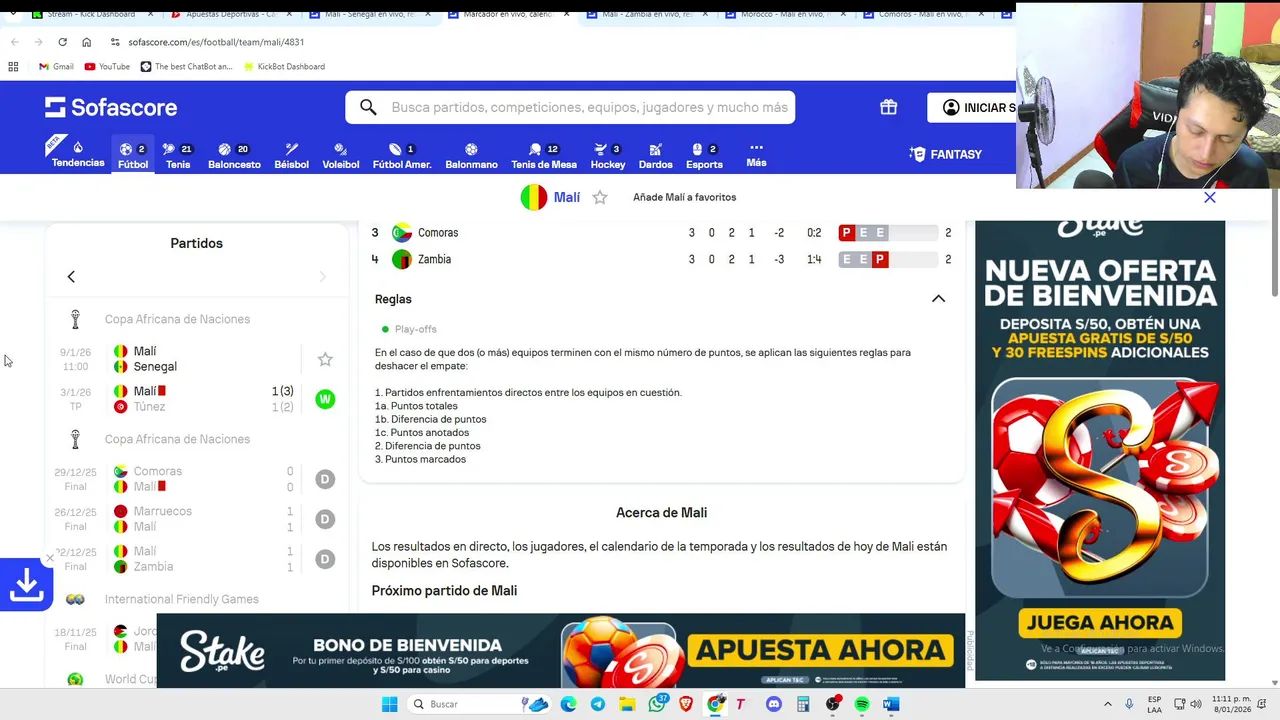This screenshot has width=1280, height=720.
Task: Click the D badge of Comoras-Malí match
Action: [x=324, y=479]
